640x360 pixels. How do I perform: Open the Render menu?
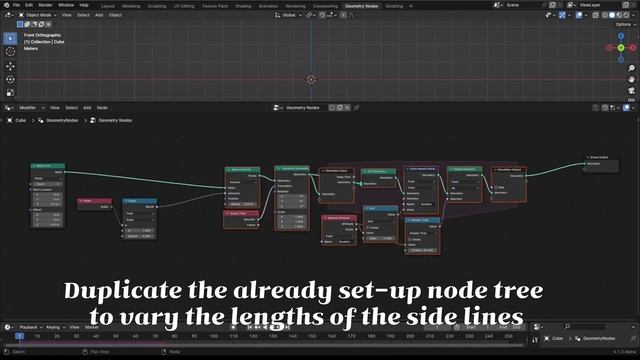[45, 5]
